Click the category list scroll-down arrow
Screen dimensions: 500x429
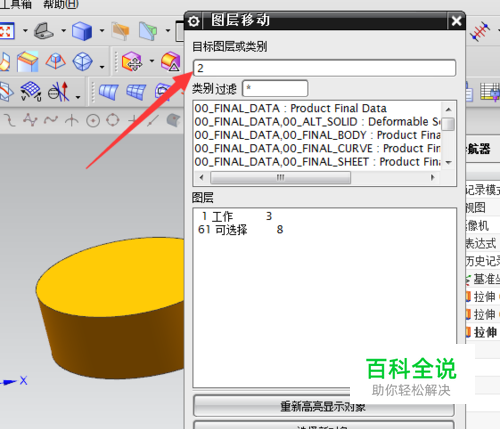448,162
